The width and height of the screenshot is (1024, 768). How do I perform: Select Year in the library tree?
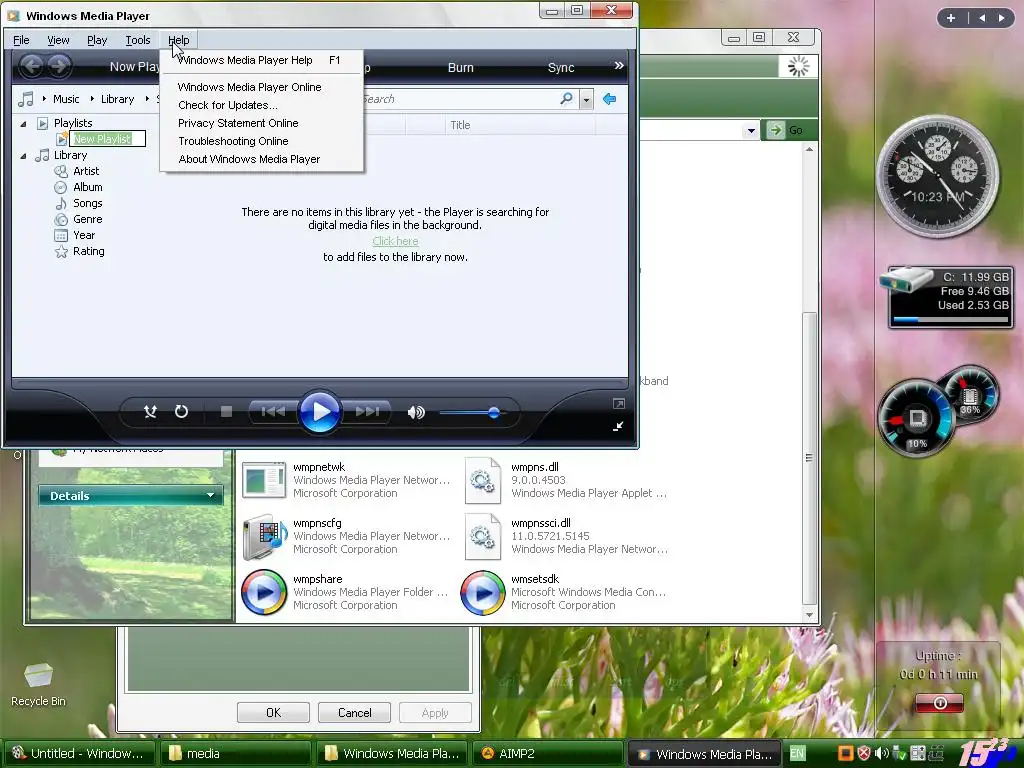84,235
